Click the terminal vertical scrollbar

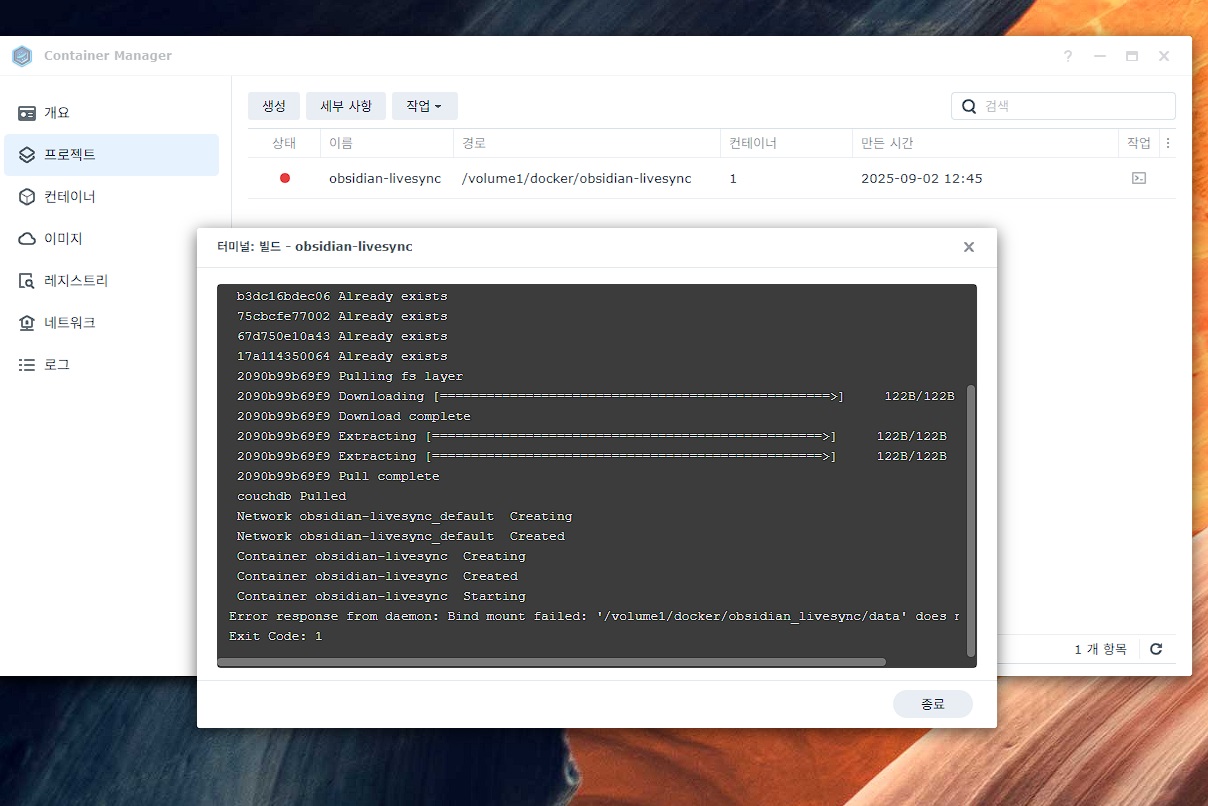(970, 520)
